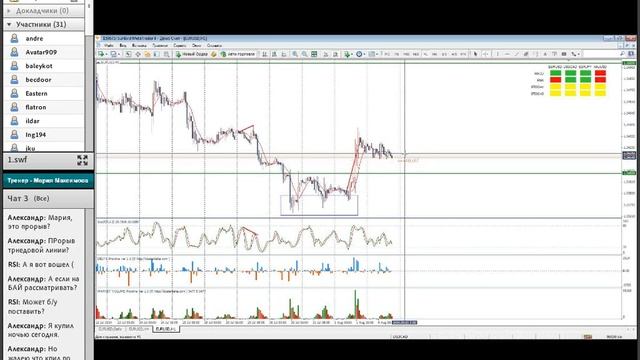640x360 pixels.
Task: Open the Сервис menu
Action: pyautogui.click(x=180, y=46)
